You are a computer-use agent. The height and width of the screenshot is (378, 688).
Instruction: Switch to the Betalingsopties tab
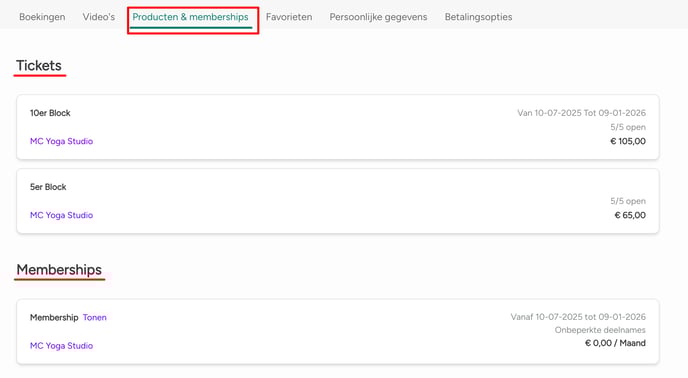tap(478, 17)
